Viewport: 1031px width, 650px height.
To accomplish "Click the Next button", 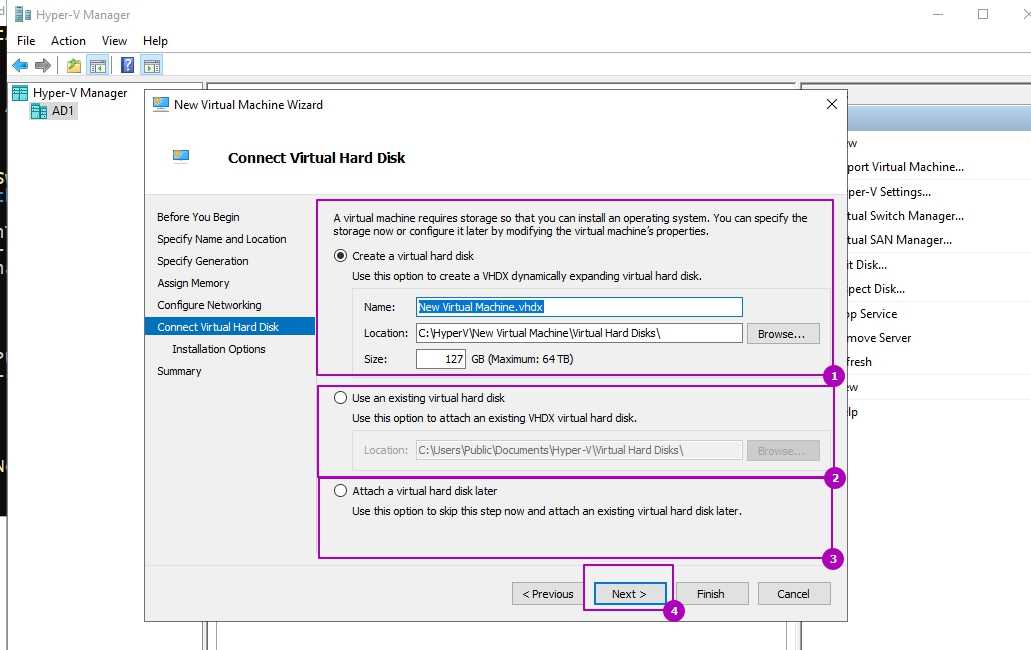I will click(629, 593).
